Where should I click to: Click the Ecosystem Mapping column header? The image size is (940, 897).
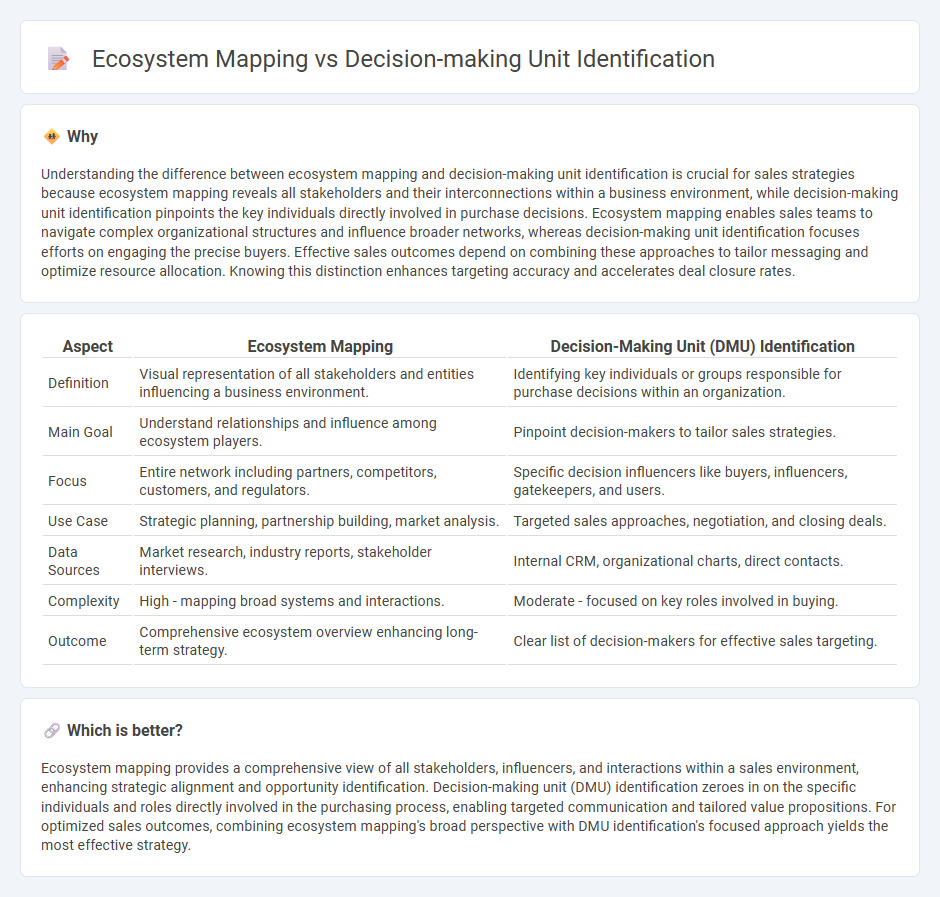coord(320,346)
